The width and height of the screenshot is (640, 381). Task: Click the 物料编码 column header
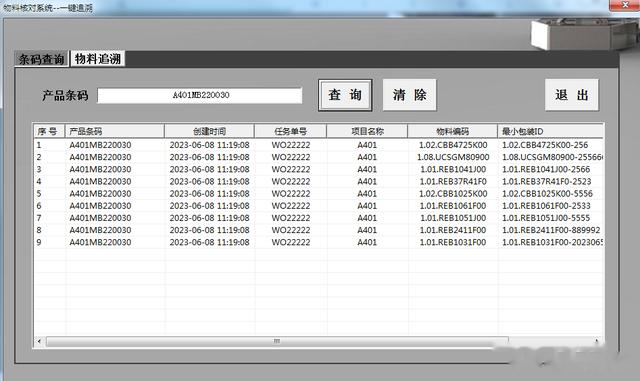click(453, 131)
